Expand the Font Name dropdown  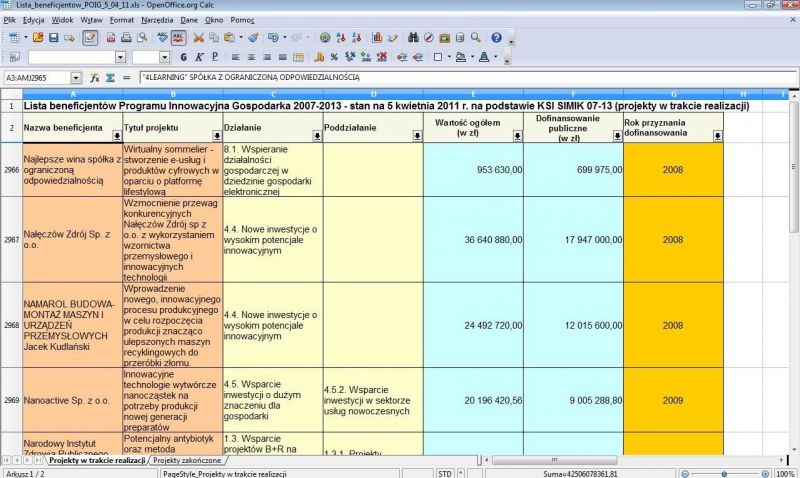pos(120,57)
